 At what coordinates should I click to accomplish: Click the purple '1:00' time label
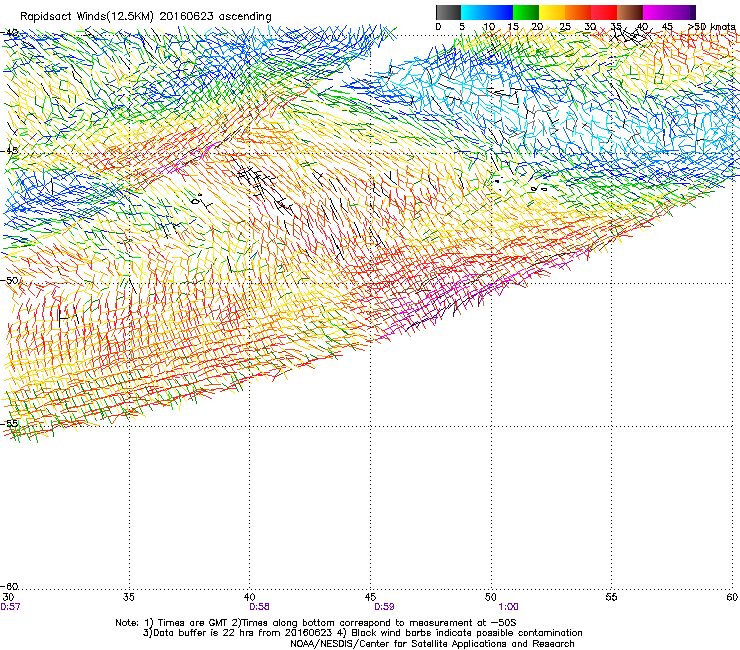tap(508, 607)
